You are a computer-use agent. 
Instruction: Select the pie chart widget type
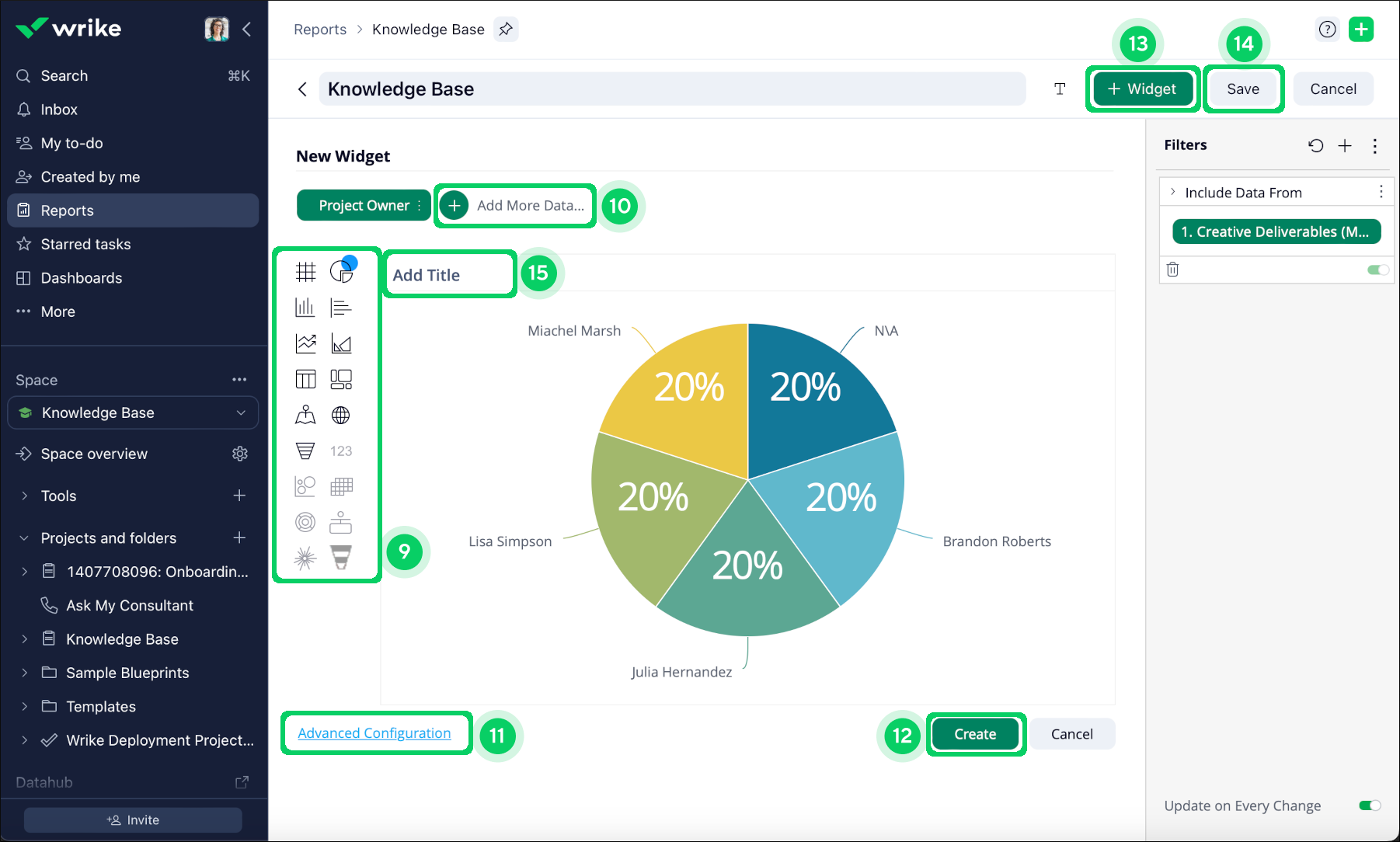click(341, 272)
